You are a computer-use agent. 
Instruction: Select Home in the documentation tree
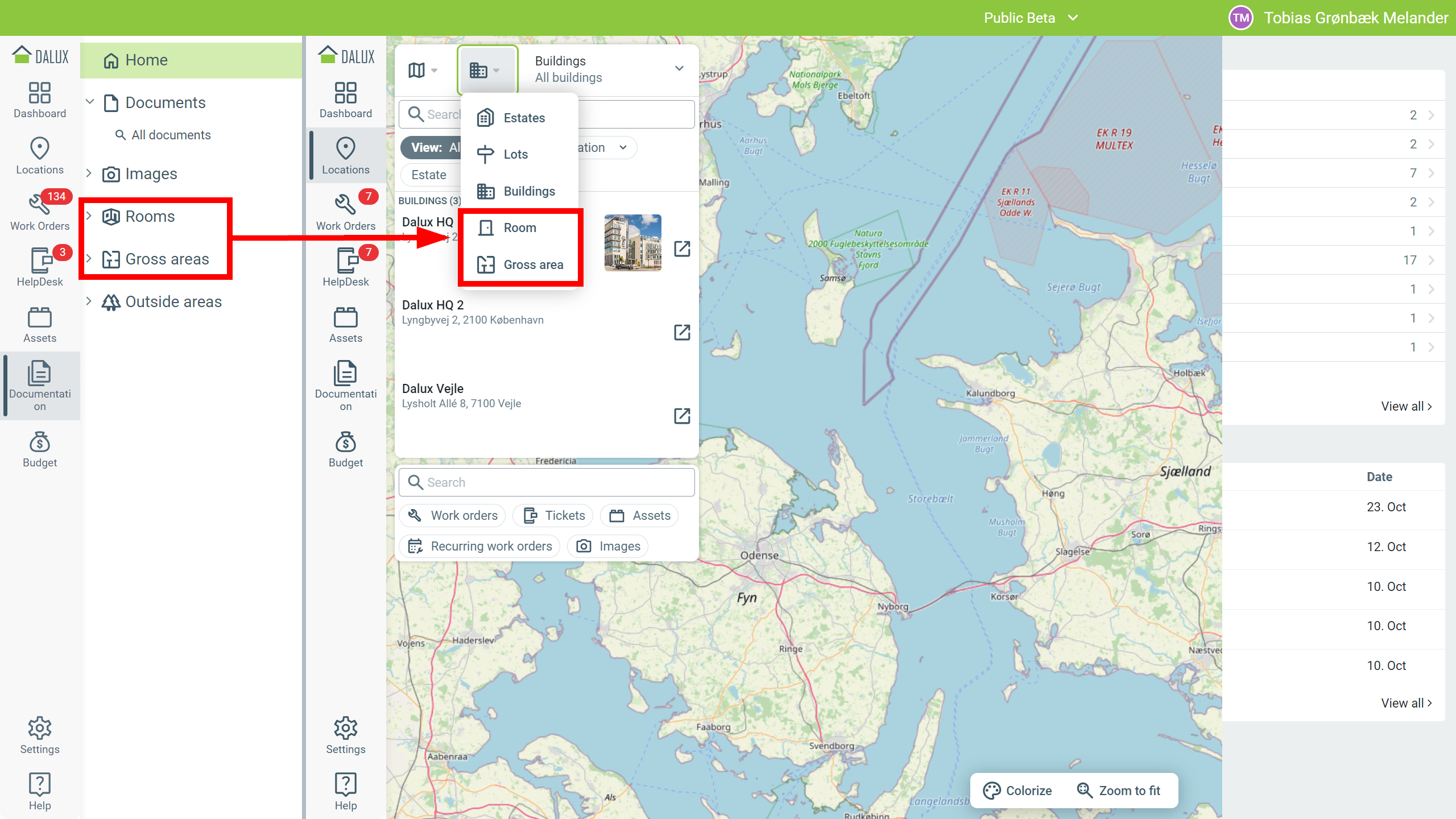coord(191,60)
